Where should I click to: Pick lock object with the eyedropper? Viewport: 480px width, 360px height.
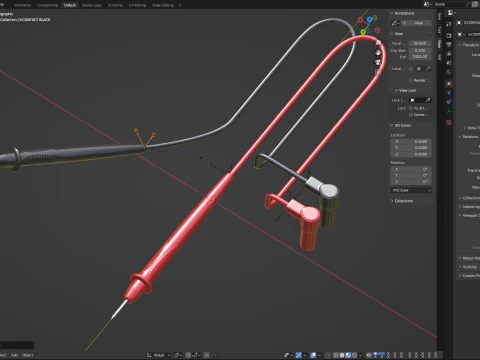click(428, 100)
